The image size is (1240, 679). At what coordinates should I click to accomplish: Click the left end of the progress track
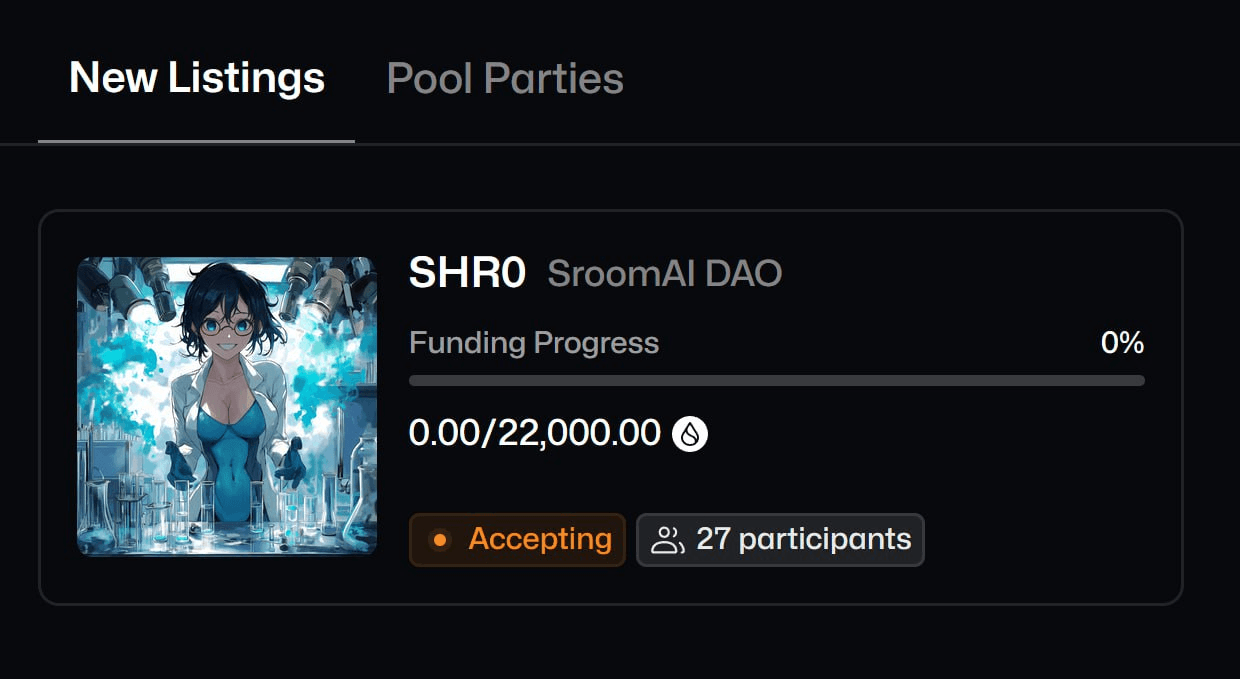[415, 381]
